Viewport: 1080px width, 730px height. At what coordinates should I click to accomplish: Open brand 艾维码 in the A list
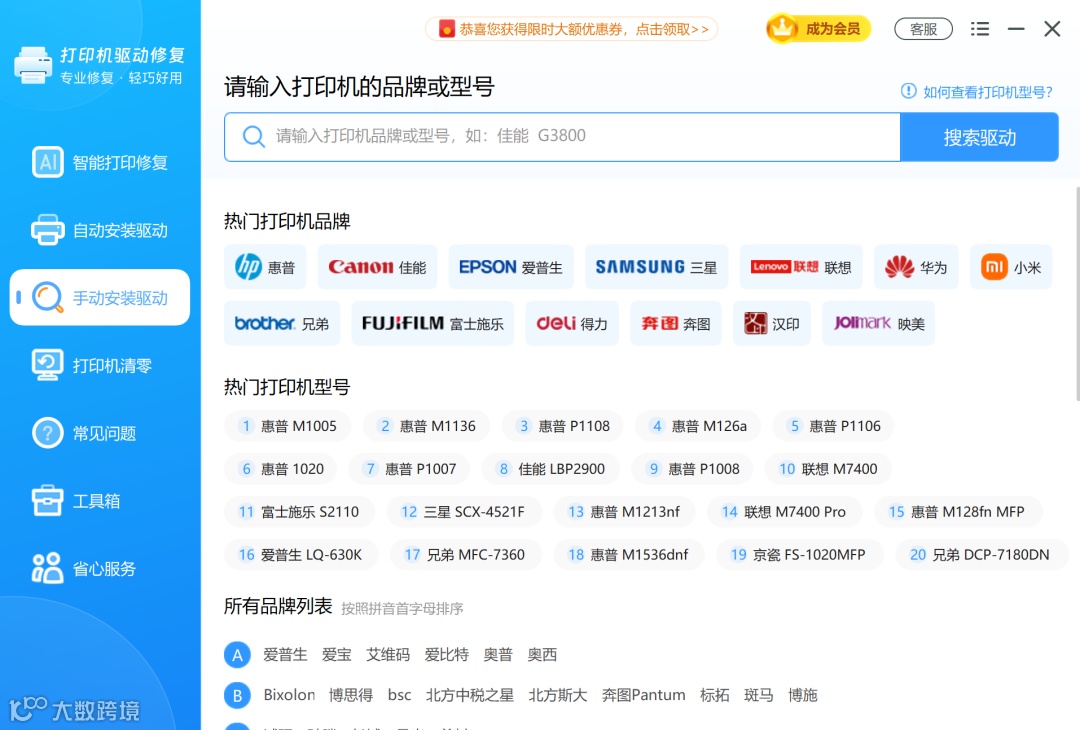coord(387,654)
